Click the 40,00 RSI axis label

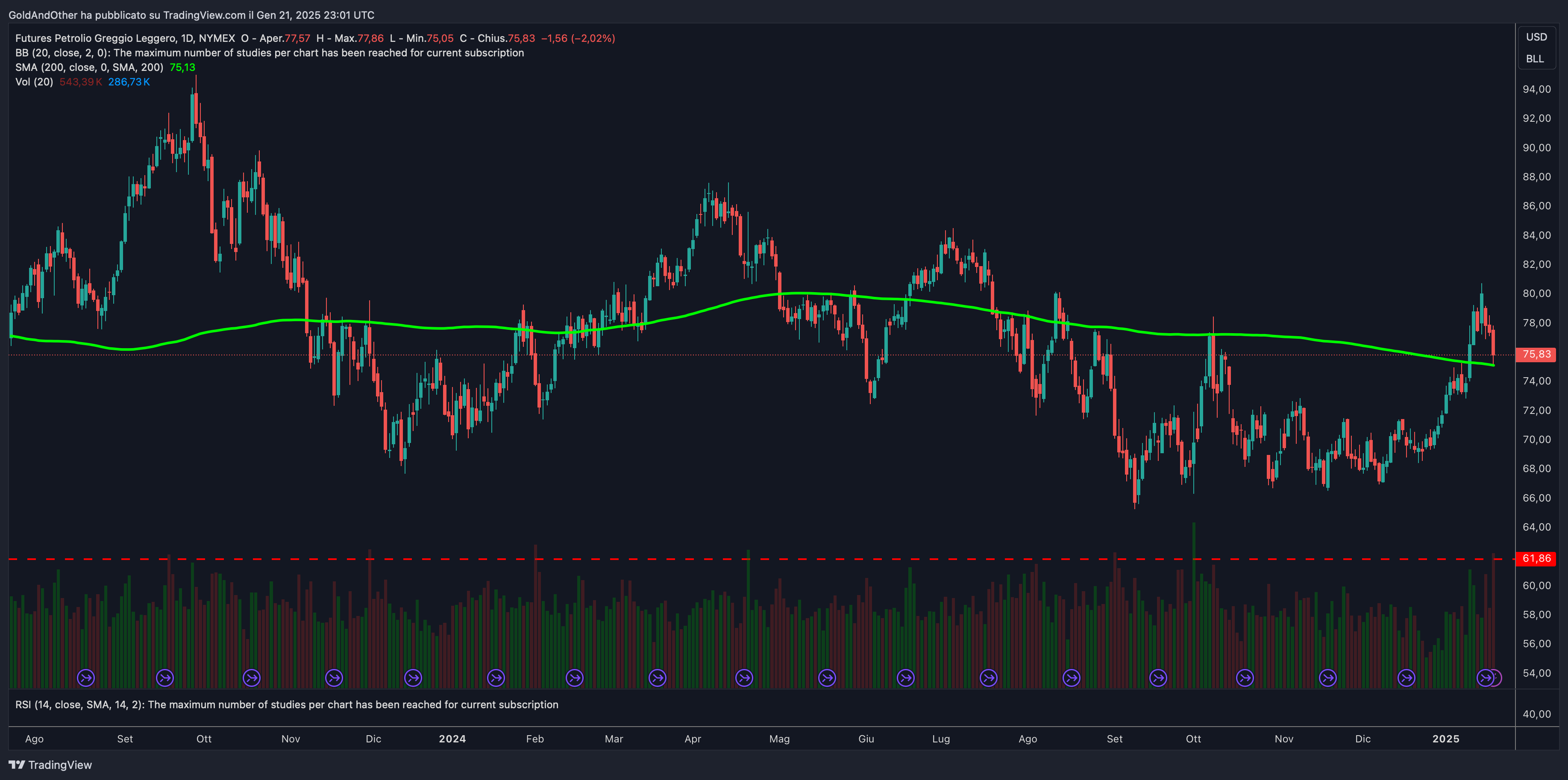pos(1536,714)
